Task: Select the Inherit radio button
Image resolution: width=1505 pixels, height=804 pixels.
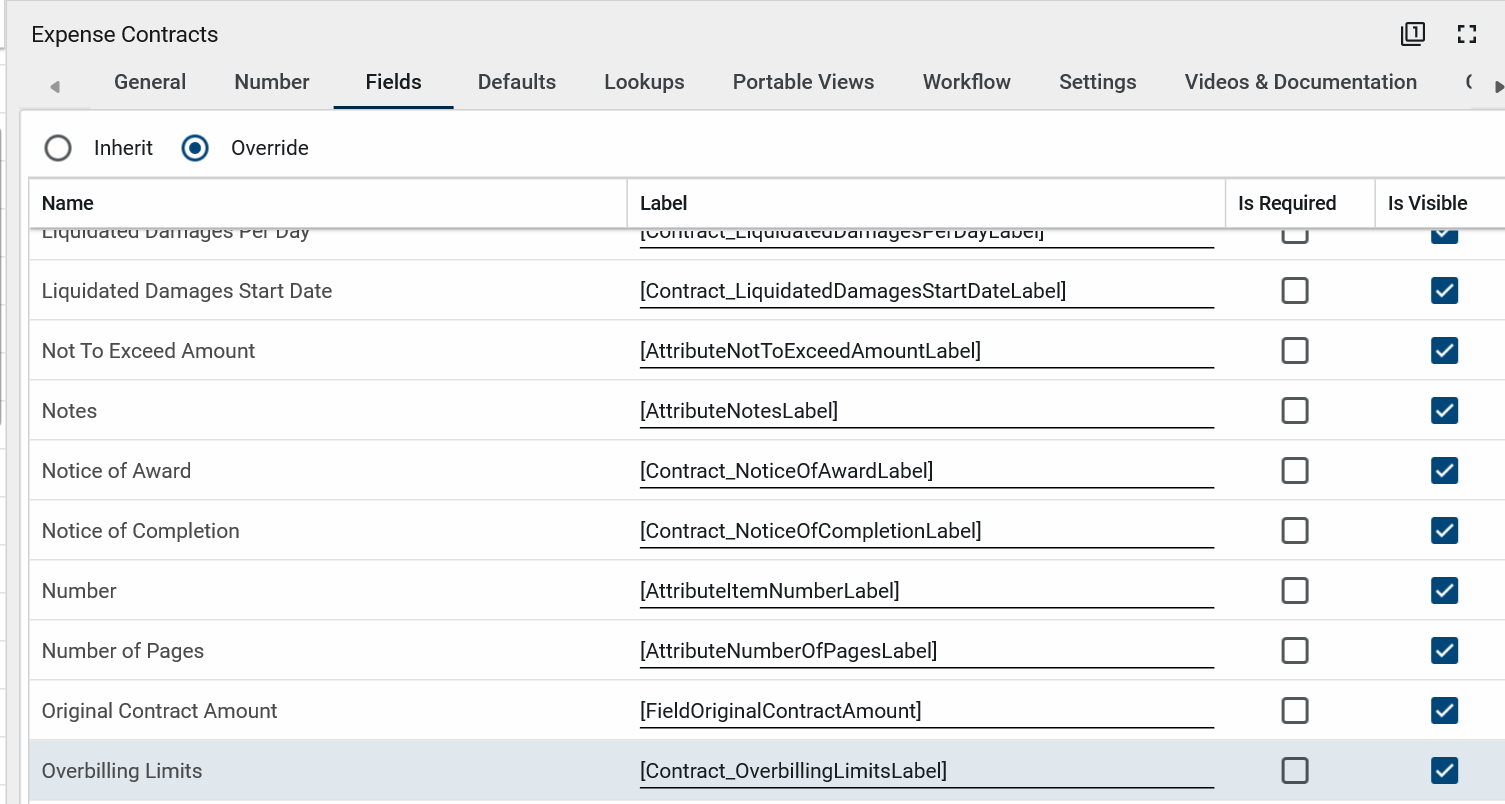Action: coord(58,148)
